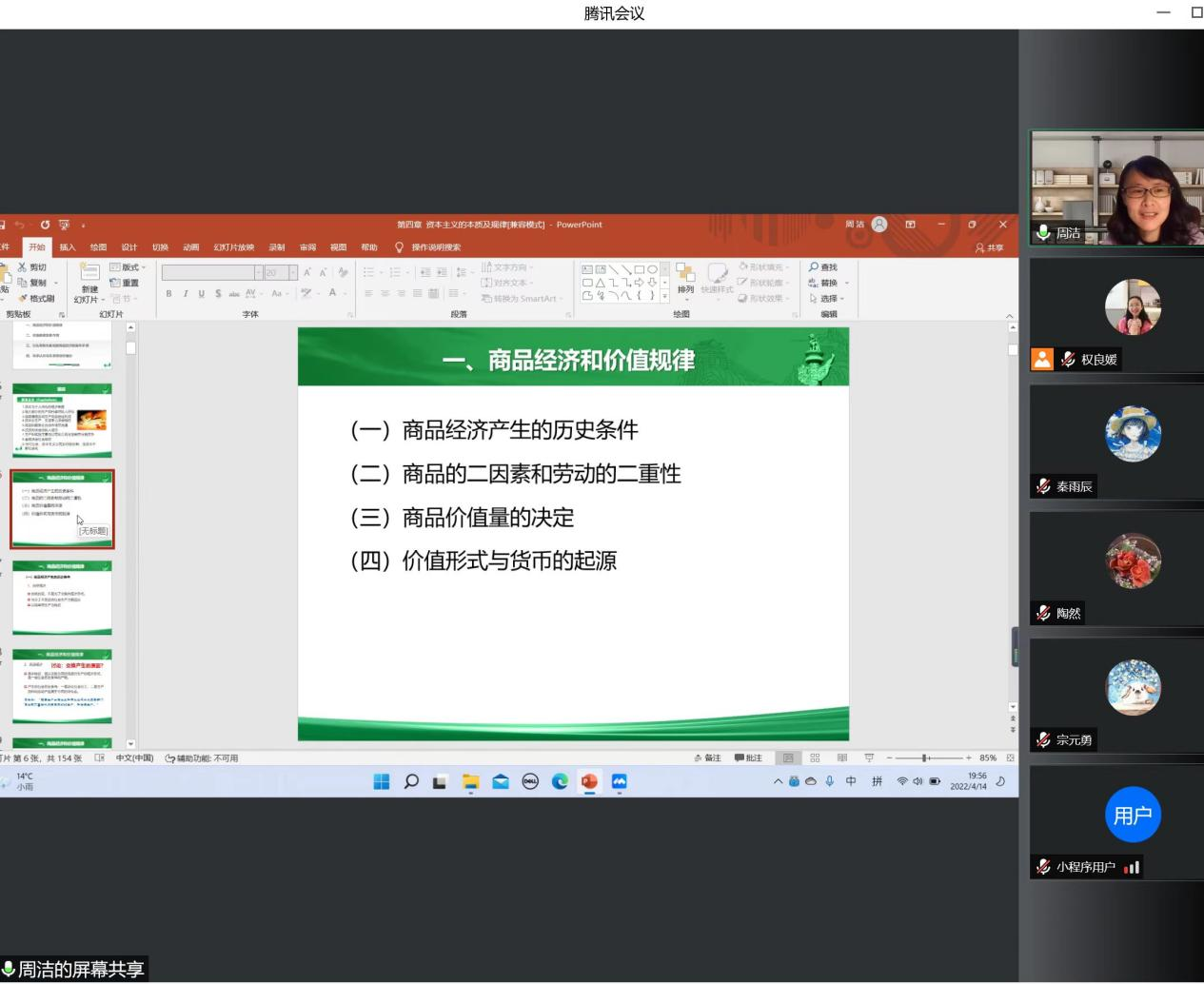Open the Select (选择) dropdown
The width and height of the screenshot is (1204, 984).
[x=826, y=299]
